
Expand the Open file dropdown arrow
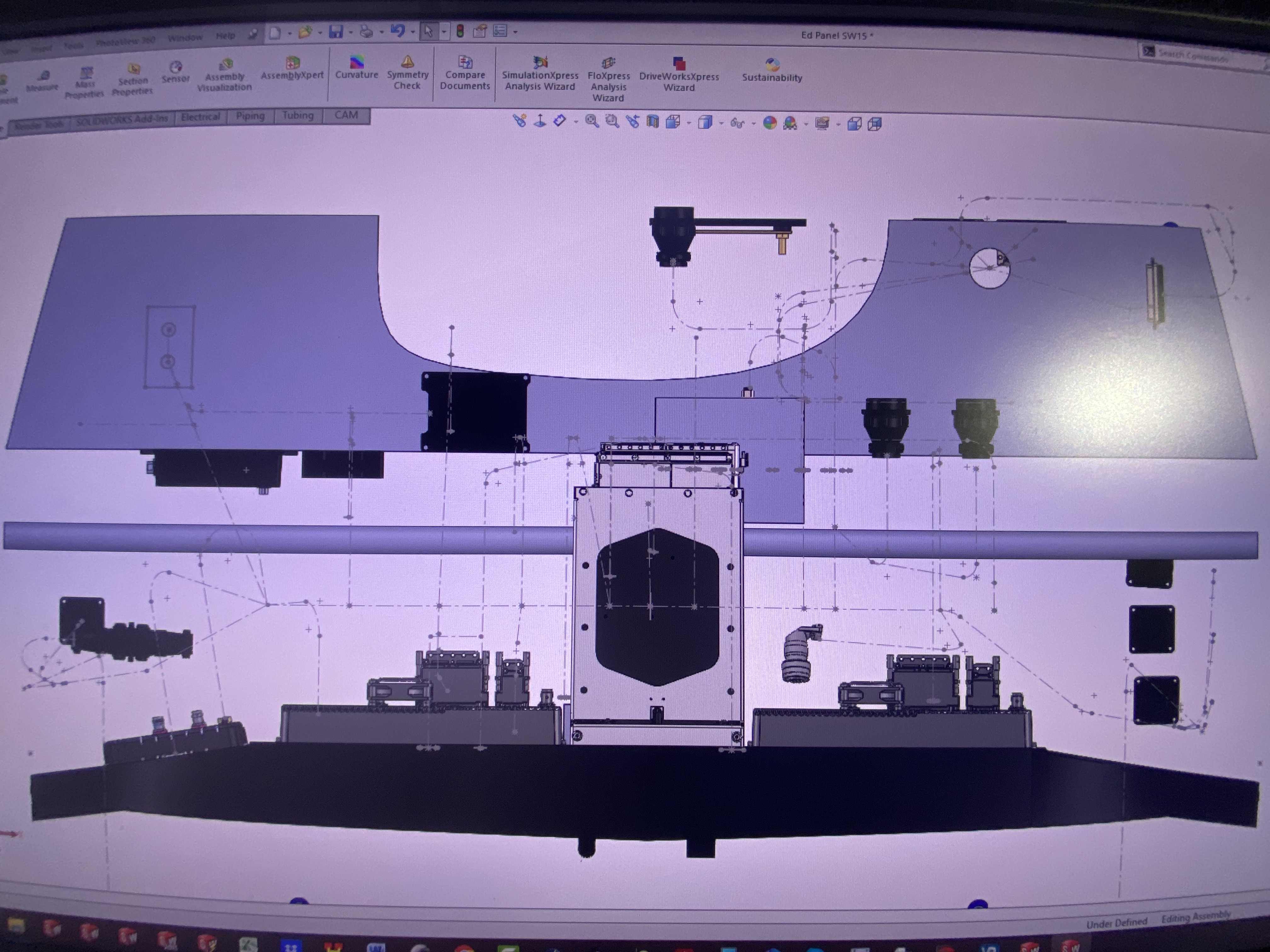point(320,33)
